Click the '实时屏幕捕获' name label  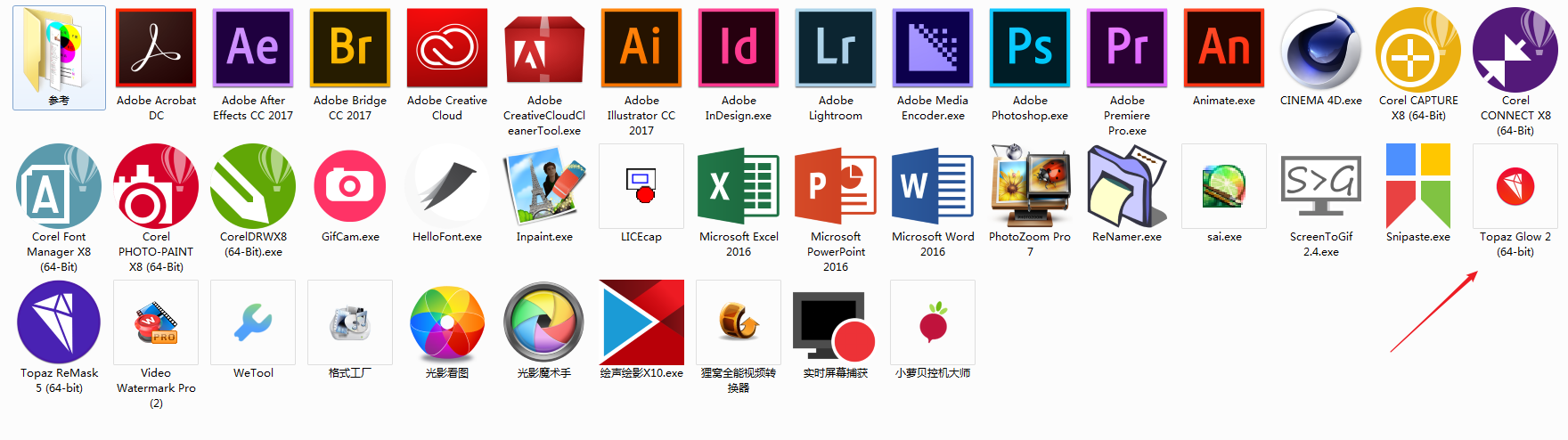[836, 373]
